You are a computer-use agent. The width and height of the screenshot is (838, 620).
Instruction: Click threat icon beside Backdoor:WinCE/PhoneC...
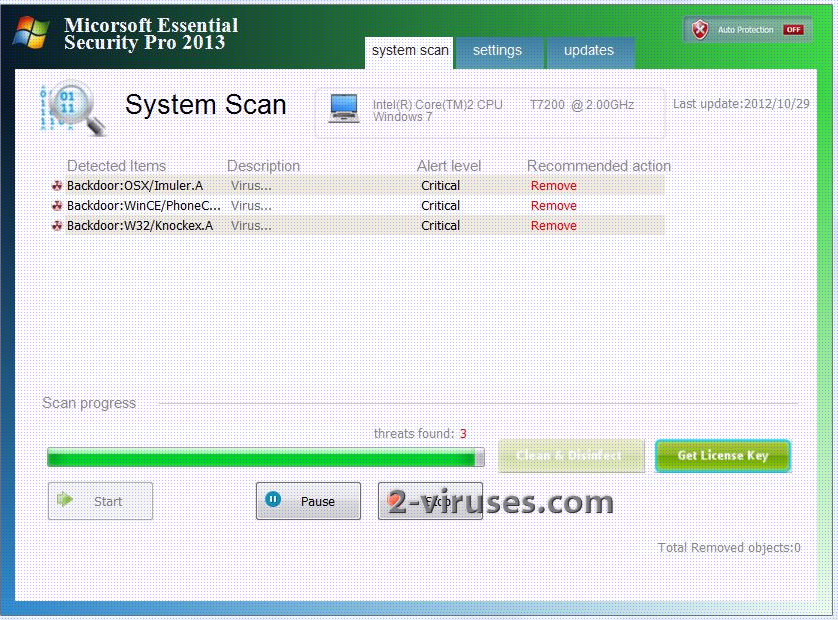pyautogui.click(x=57, y=206)
